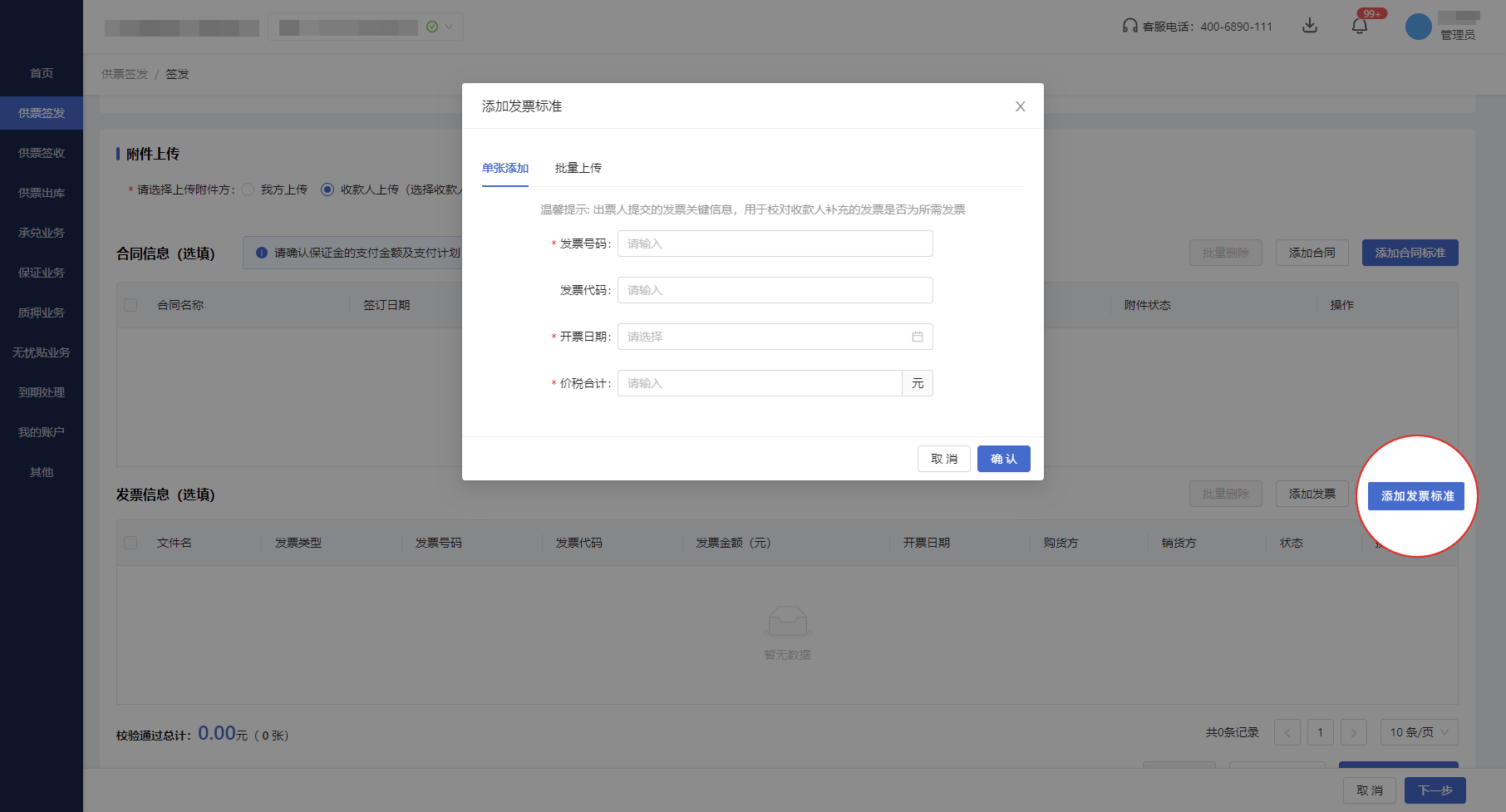1506x812 pixels.
Task: Select the 我方上传 radio option
Action: coord(248,189)
